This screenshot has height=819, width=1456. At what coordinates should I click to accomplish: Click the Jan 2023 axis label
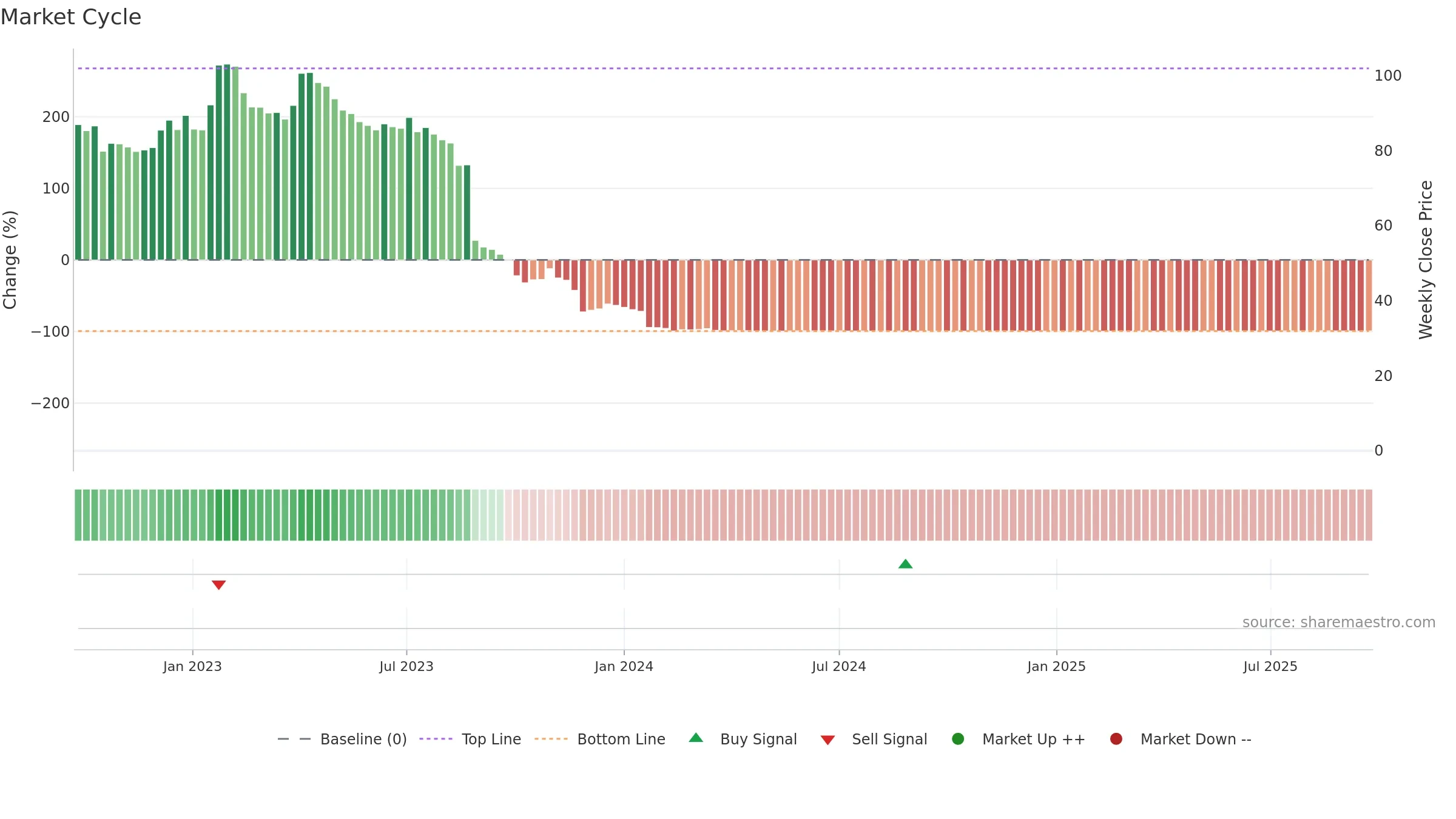coord(192,667)
